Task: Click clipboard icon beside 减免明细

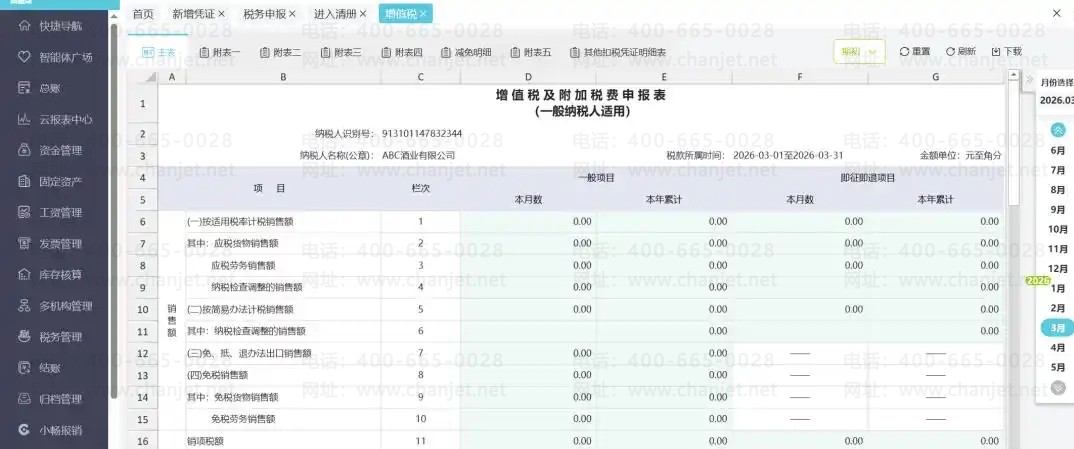Action: (x=448, y=52)
